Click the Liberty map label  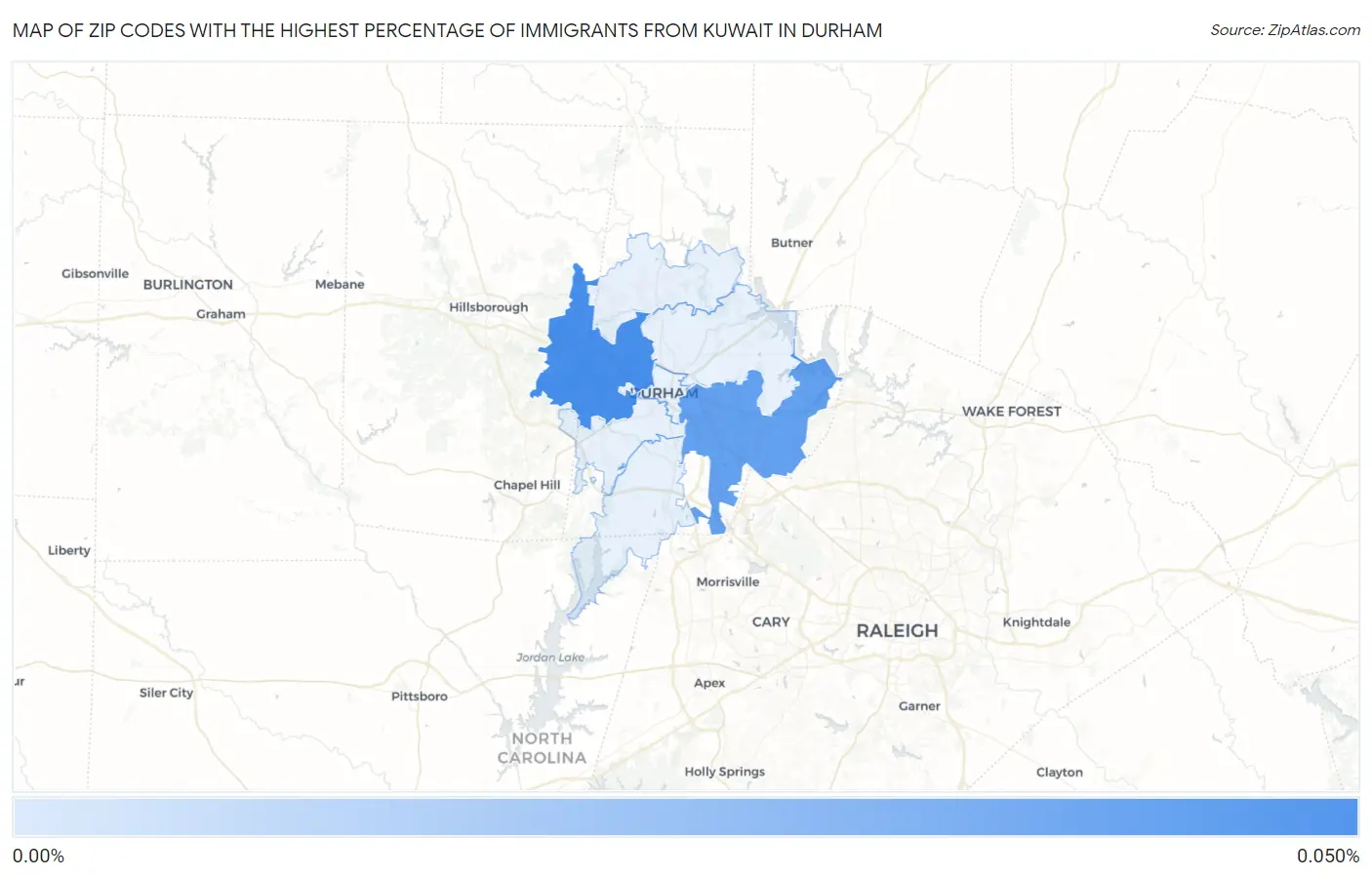(x=68, y=550)
